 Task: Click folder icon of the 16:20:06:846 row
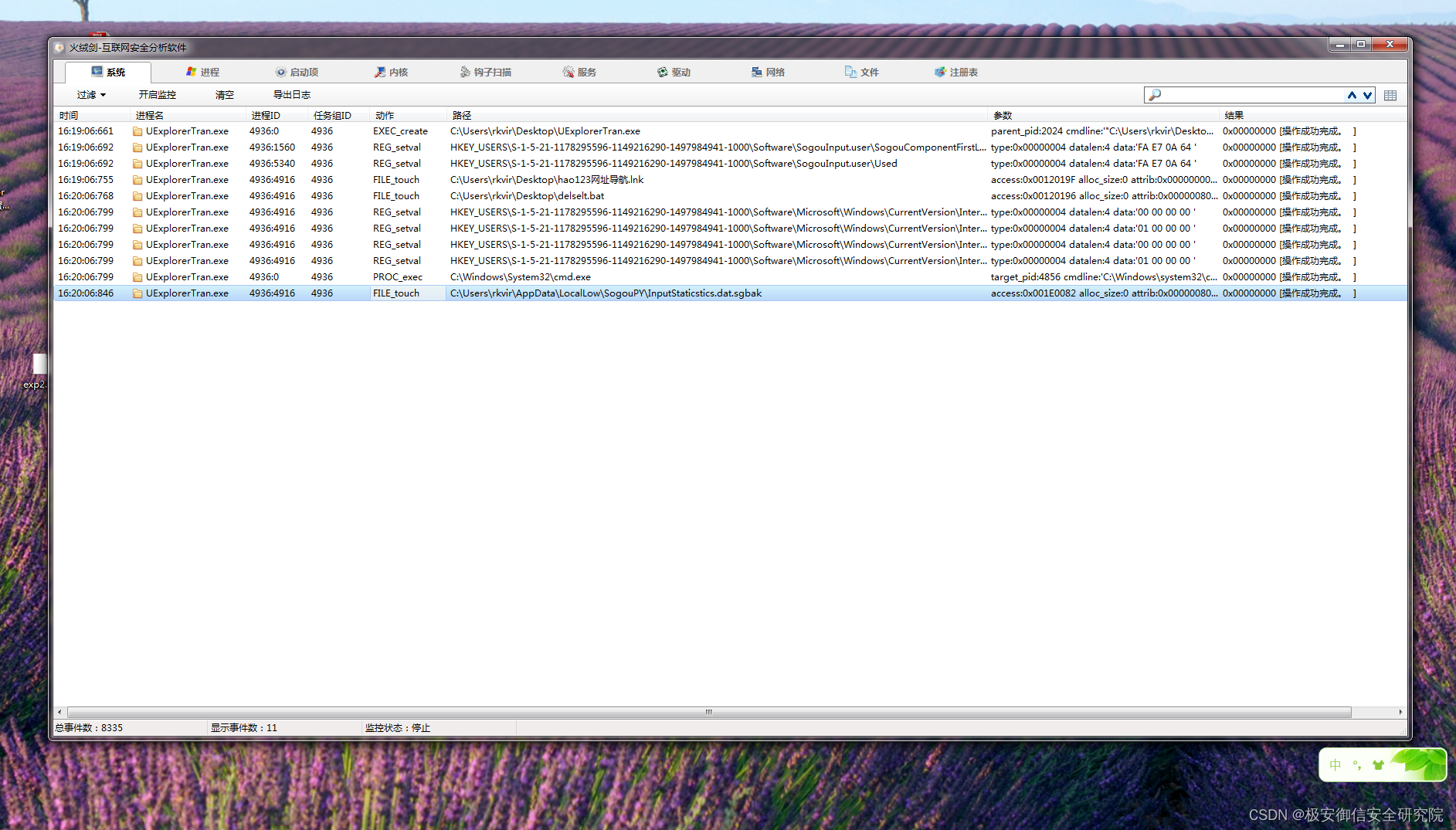[x=137, y=293]
